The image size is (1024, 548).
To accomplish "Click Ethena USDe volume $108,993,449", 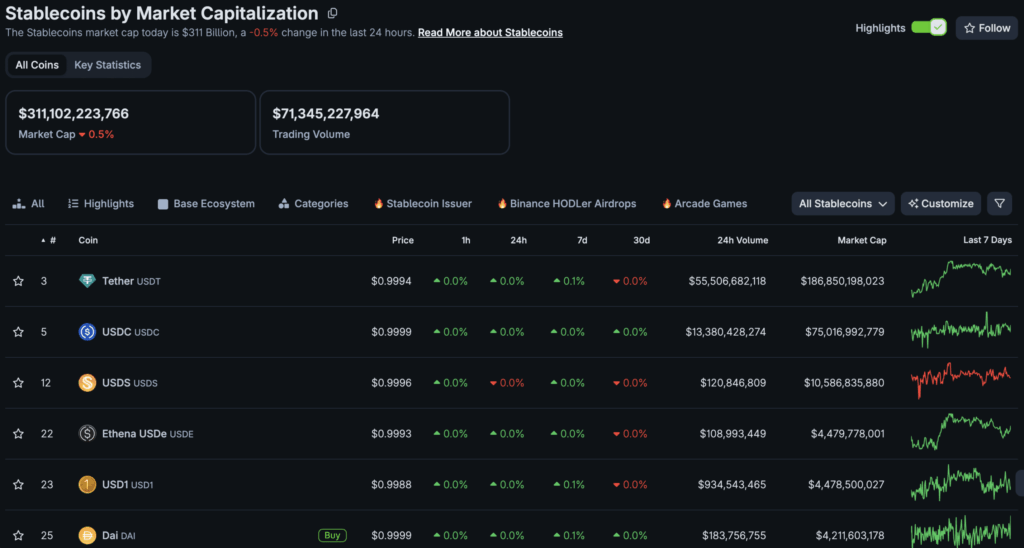I will click(x=733, y=434).
